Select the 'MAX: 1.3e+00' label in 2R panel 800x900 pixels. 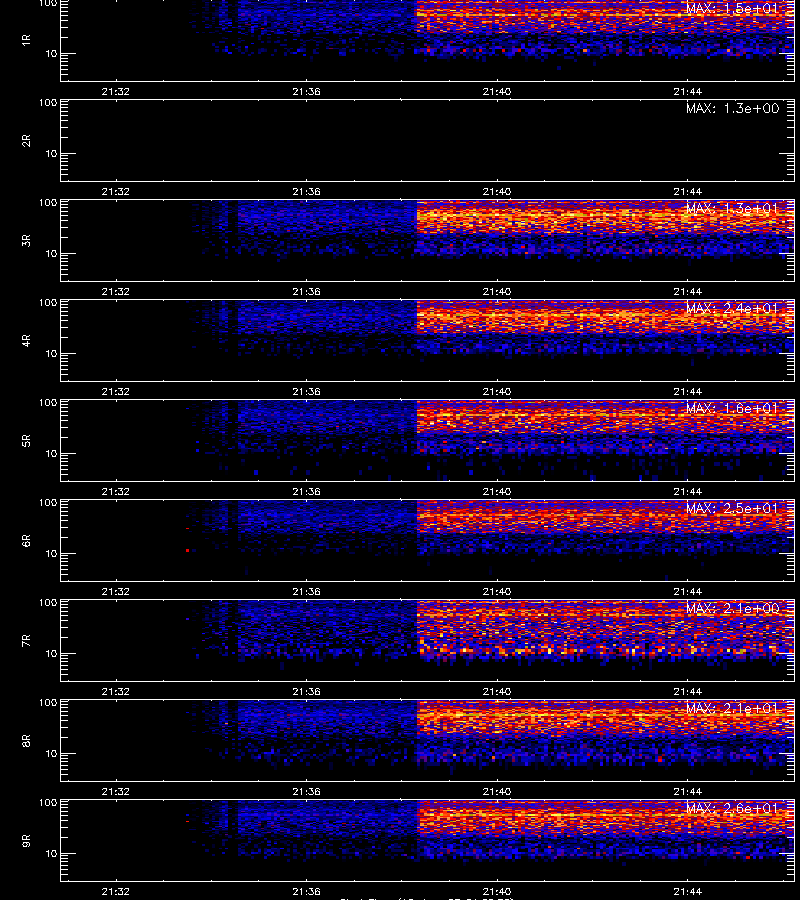pyautogui.click(x=733, y=108)
